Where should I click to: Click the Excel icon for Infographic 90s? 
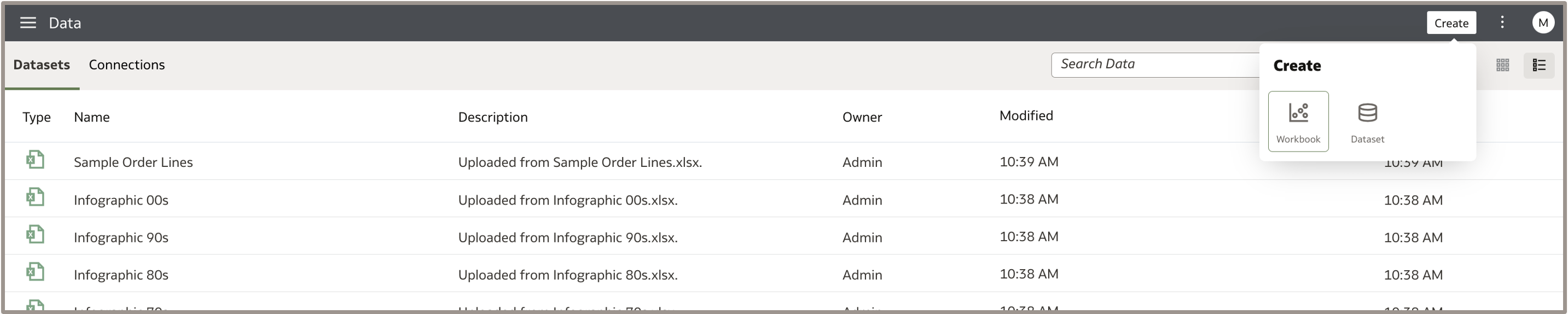click(36, 235)
